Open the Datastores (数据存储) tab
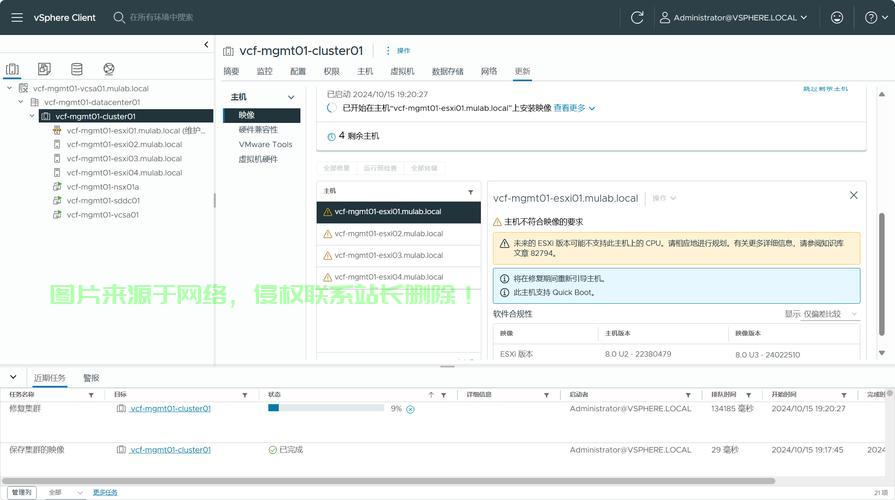Screen dimensions: 895x500 448,71
